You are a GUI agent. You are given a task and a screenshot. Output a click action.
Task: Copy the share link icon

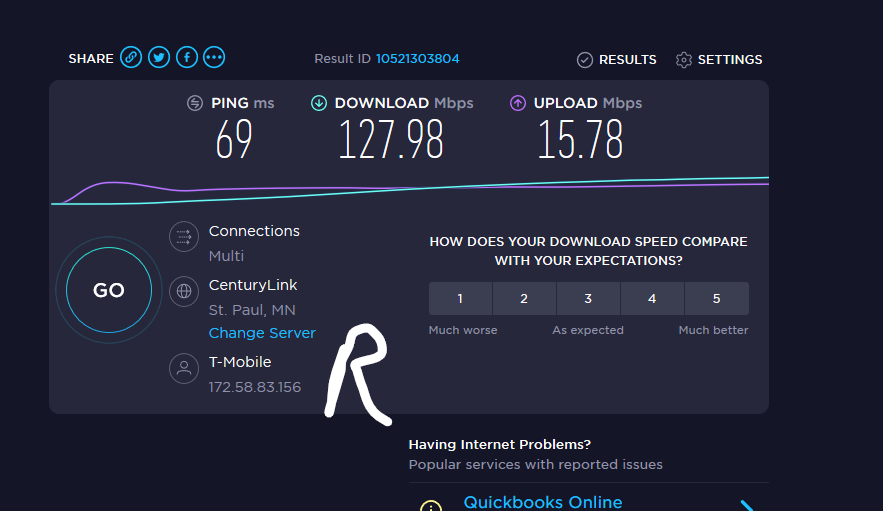(x=131, y=57)
